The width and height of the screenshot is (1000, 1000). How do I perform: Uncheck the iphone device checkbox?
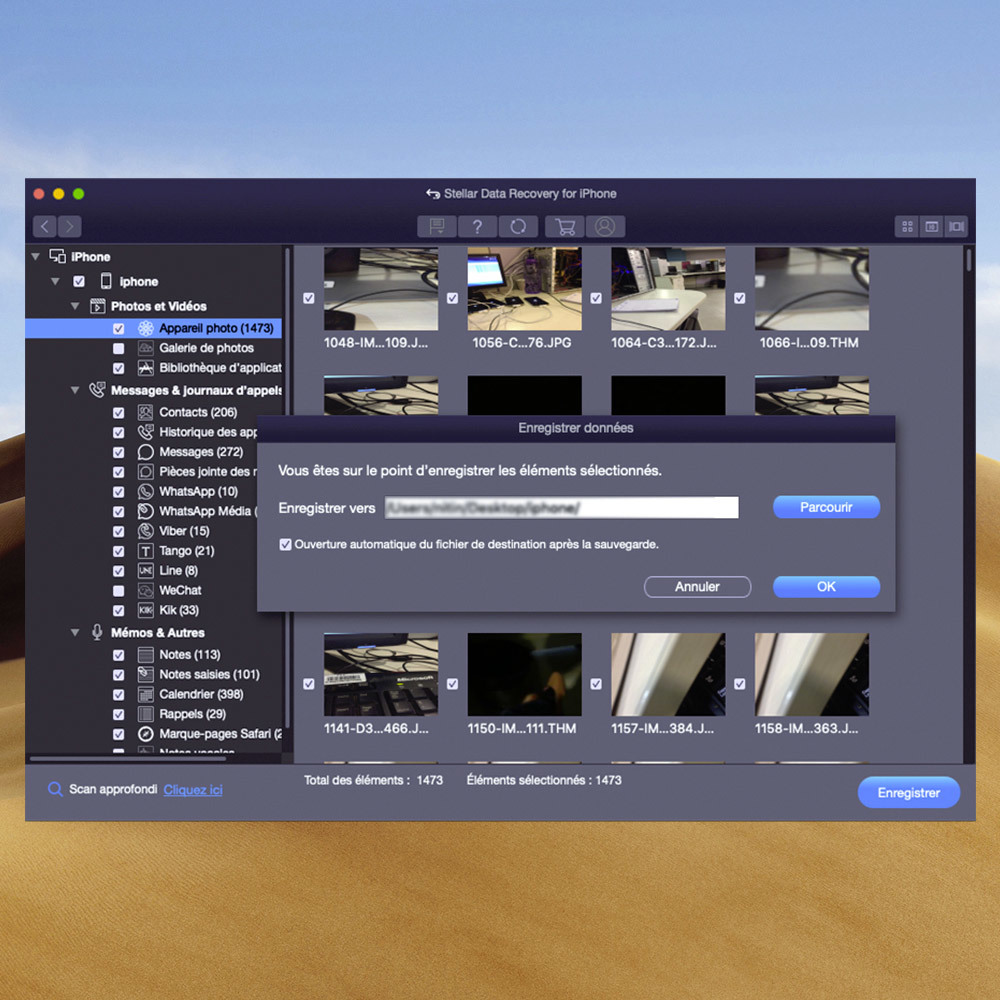tap(79, 281)
